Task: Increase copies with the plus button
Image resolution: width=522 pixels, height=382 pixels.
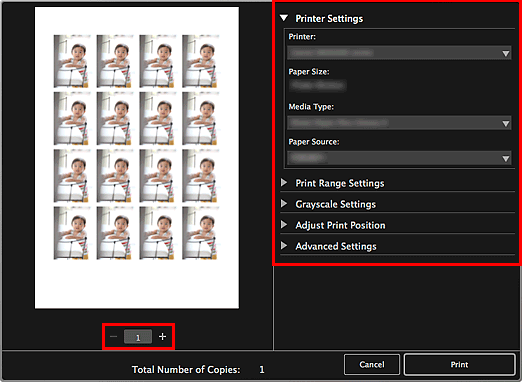Action: click(162, 337)
